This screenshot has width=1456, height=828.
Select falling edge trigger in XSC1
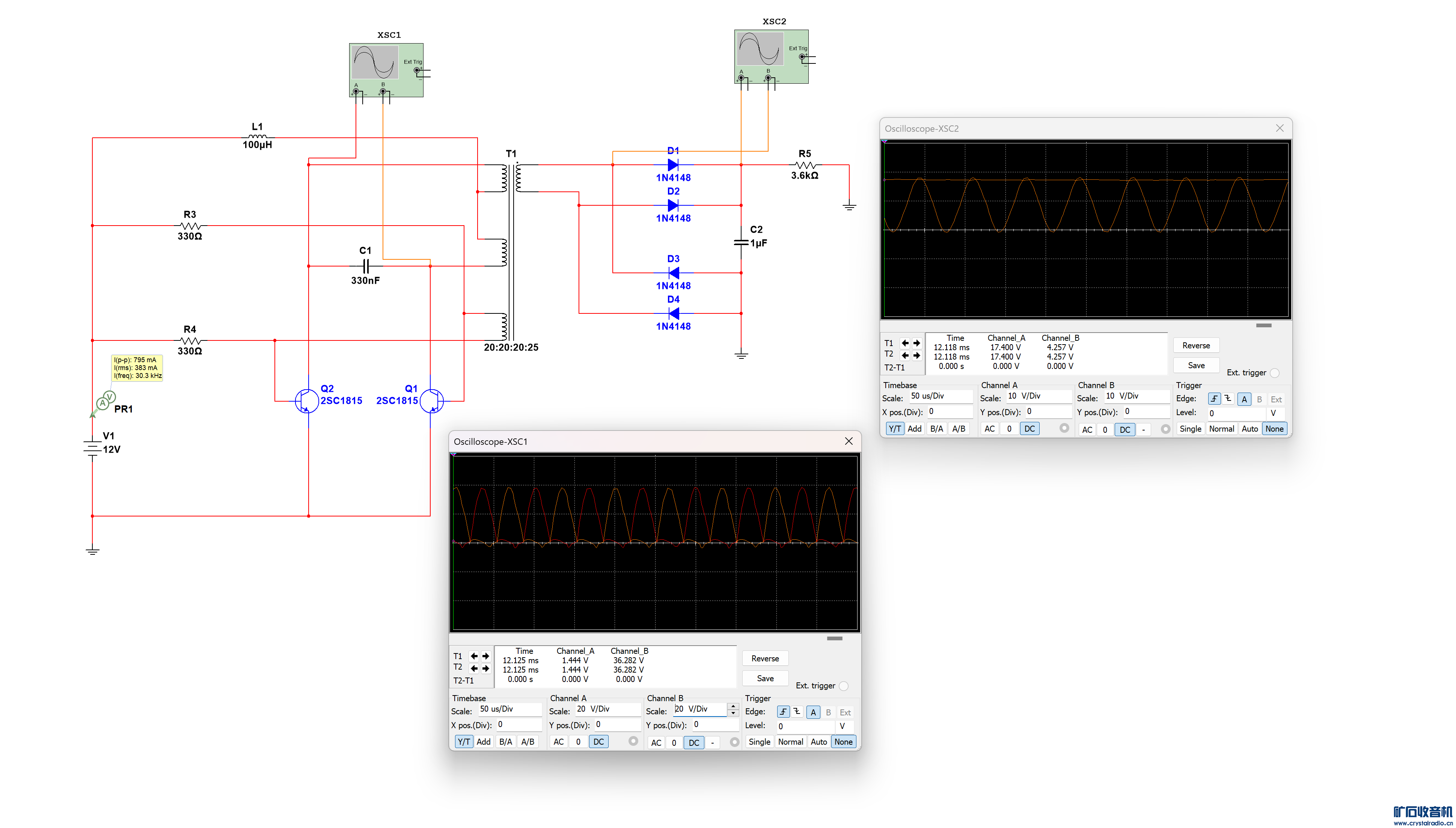point(797,711)
